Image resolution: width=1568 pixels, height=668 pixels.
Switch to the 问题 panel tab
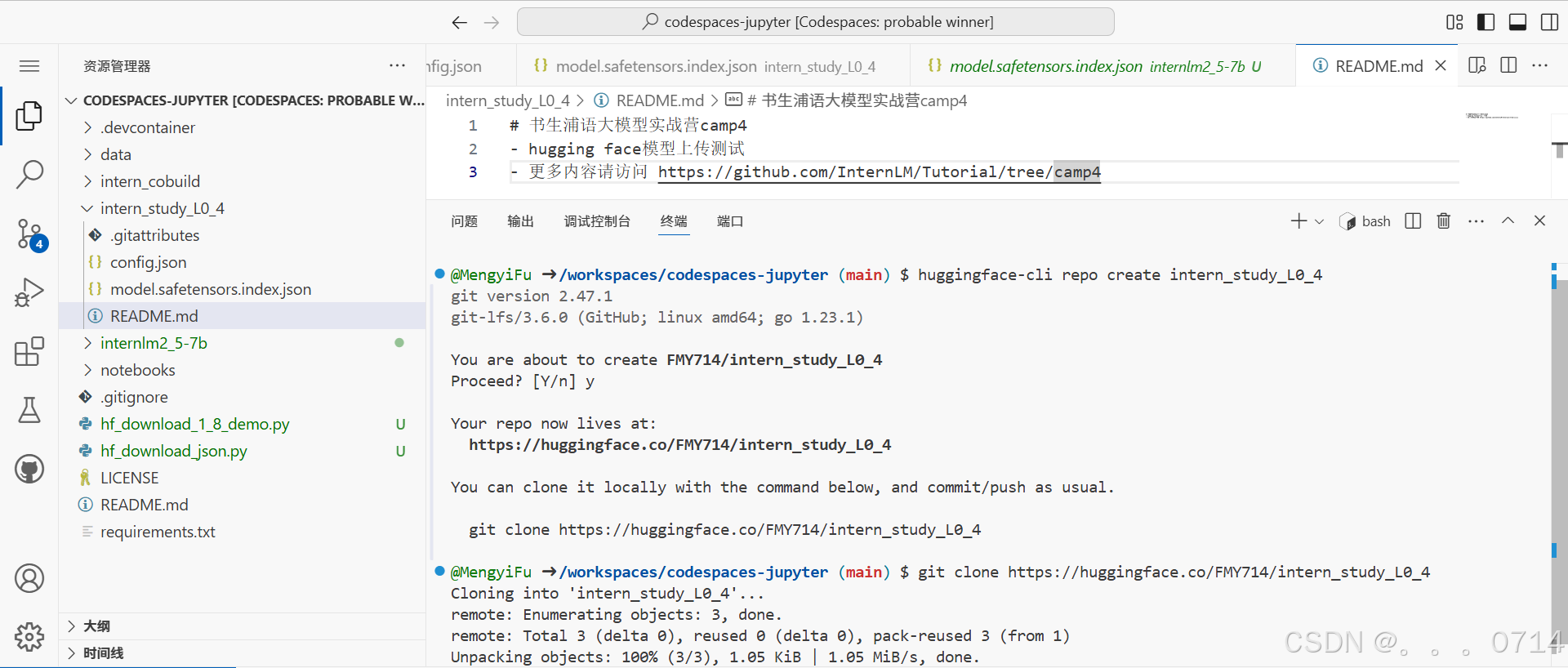click(x=465, y=221)
